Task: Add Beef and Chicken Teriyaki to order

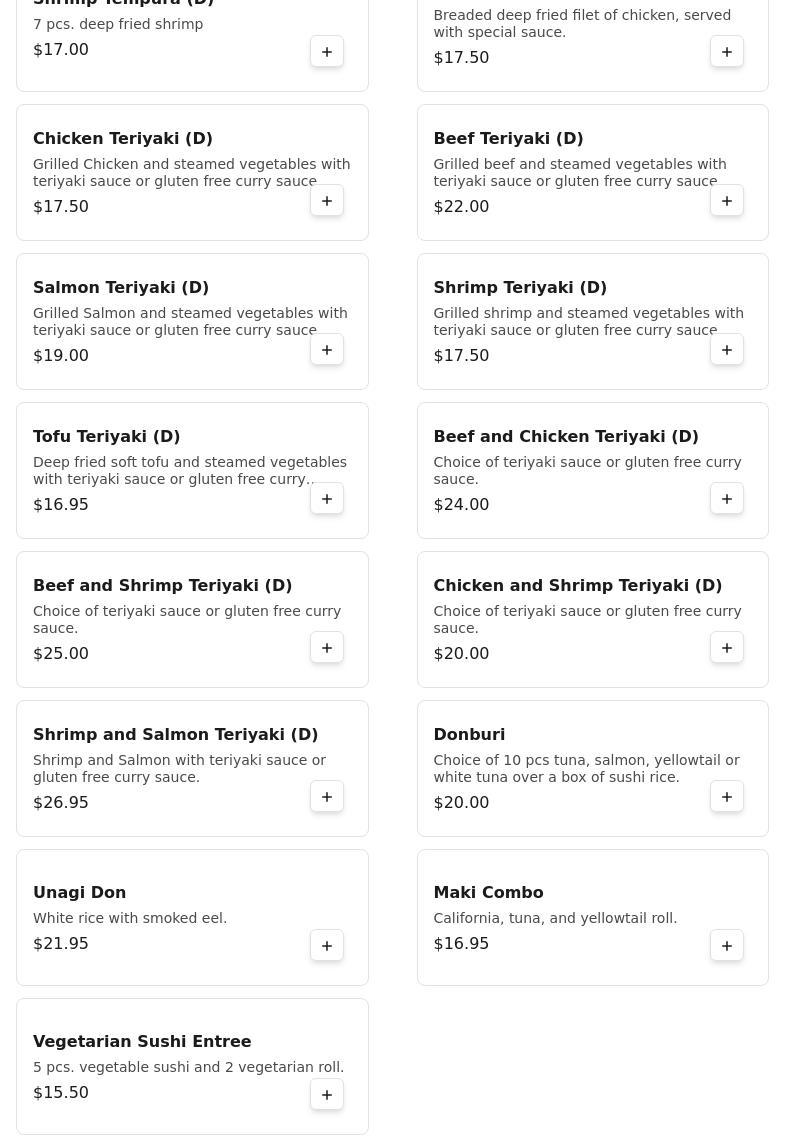Action: pos(727,499)
